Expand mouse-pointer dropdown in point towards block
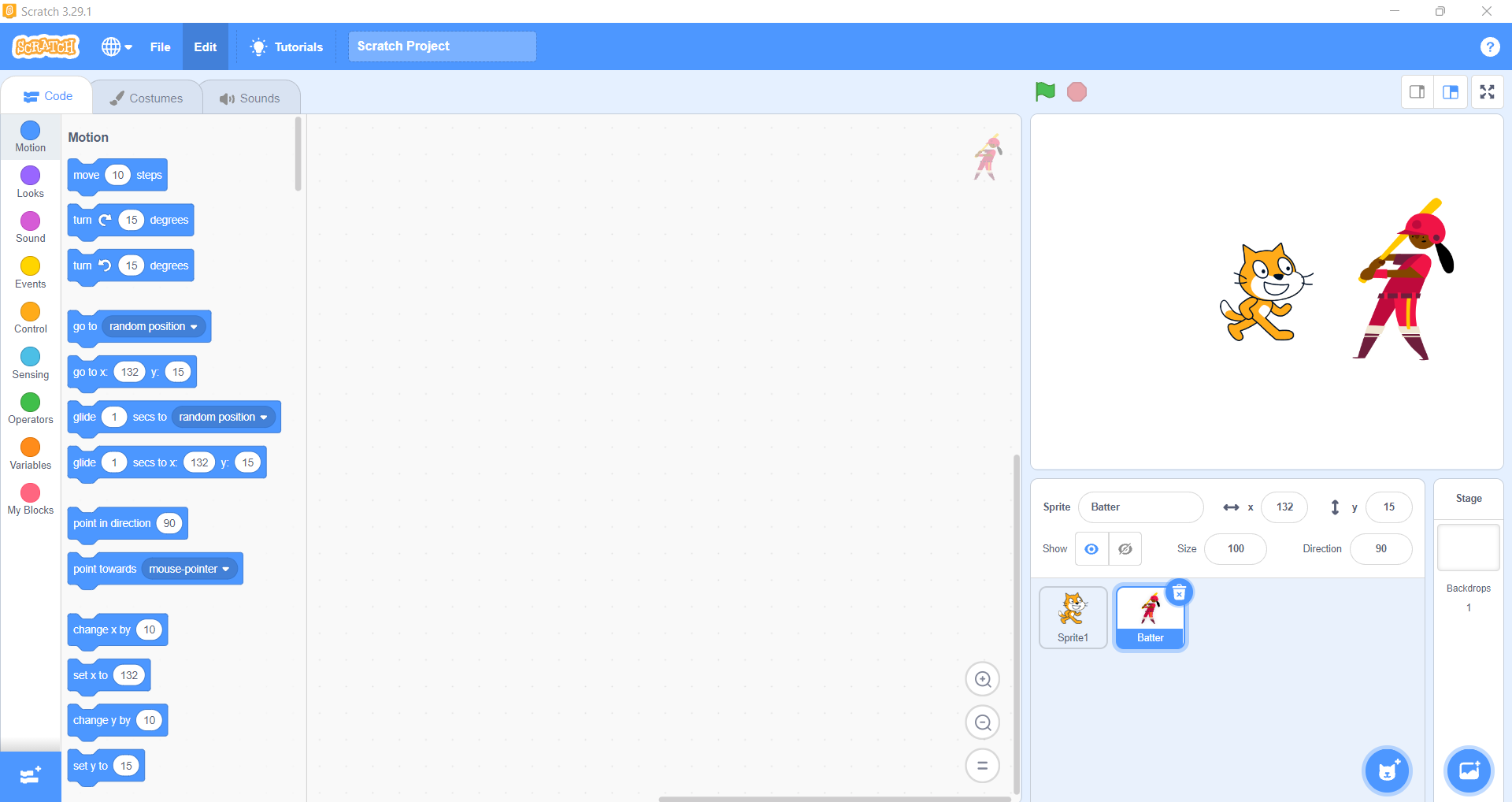Image resolution: width=1512 pixels, height=802 pixels. tap(226, 570)
